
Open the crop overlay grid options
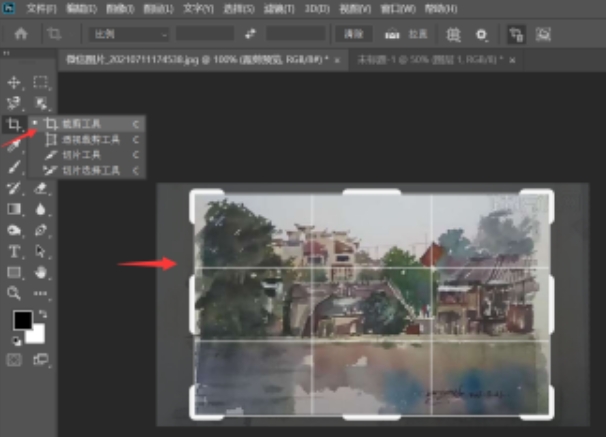[453, 34]
